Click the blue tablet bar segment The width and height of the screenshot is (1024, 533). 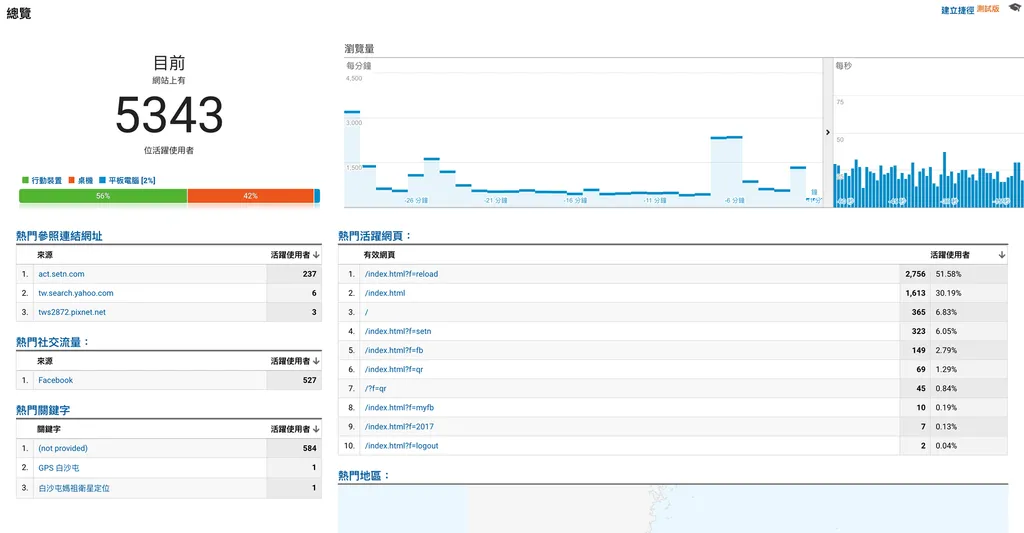pos(317,196)
